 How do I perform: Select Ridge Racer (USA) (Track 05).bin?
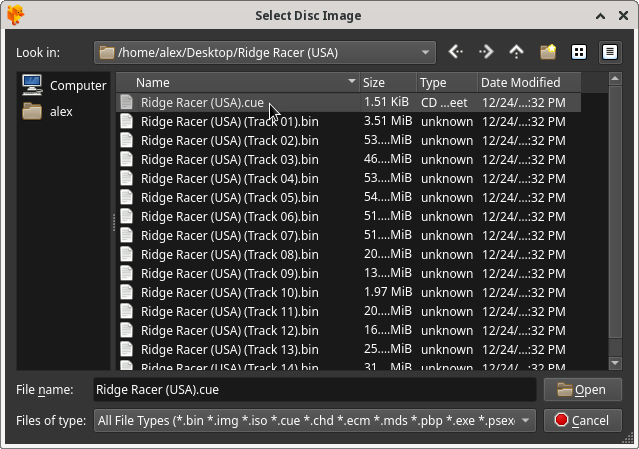pyautogui.click(x=230, y=197)
